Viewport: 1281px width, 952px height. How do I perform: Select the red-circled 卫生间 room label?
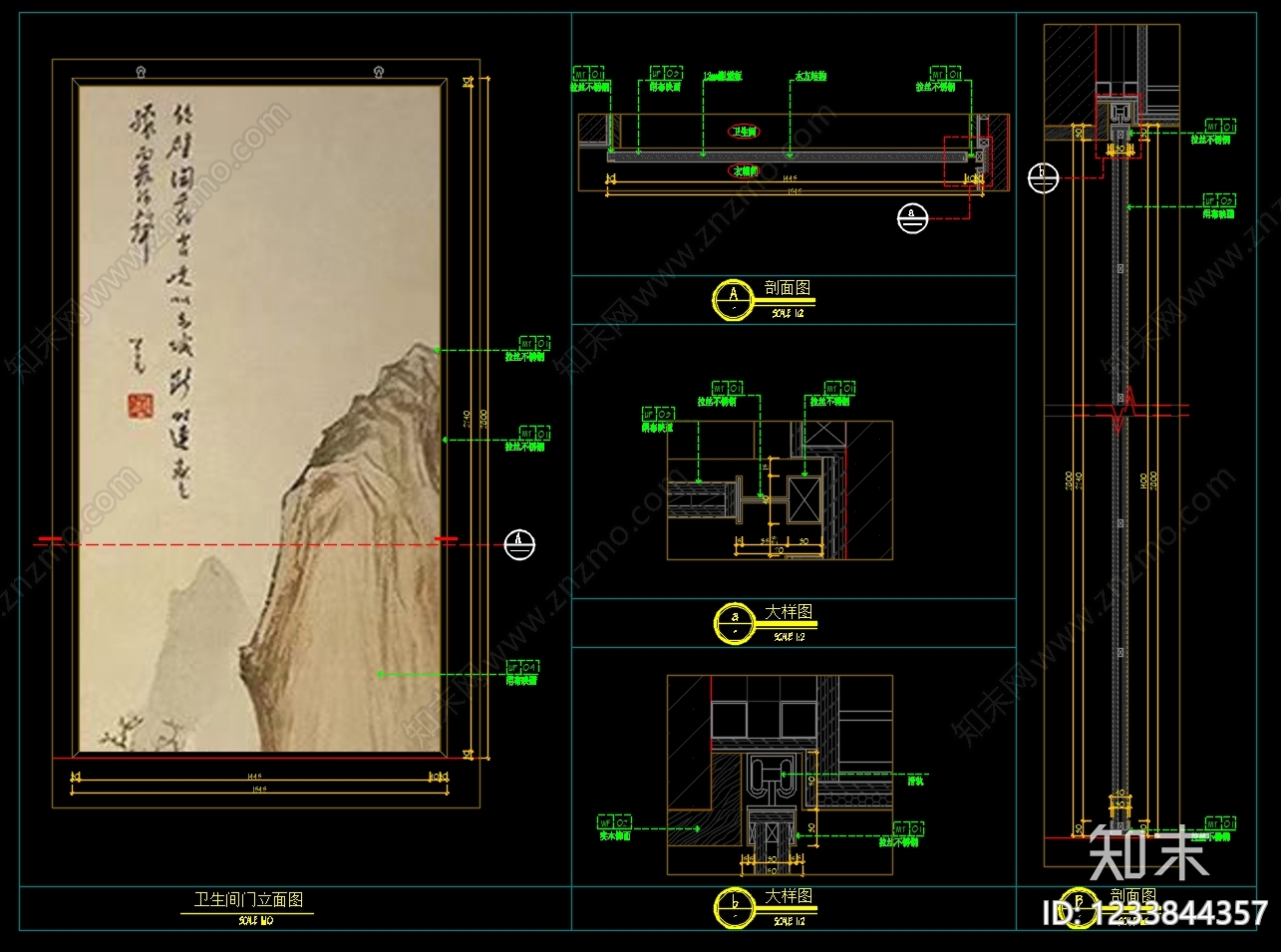point(745,132)
